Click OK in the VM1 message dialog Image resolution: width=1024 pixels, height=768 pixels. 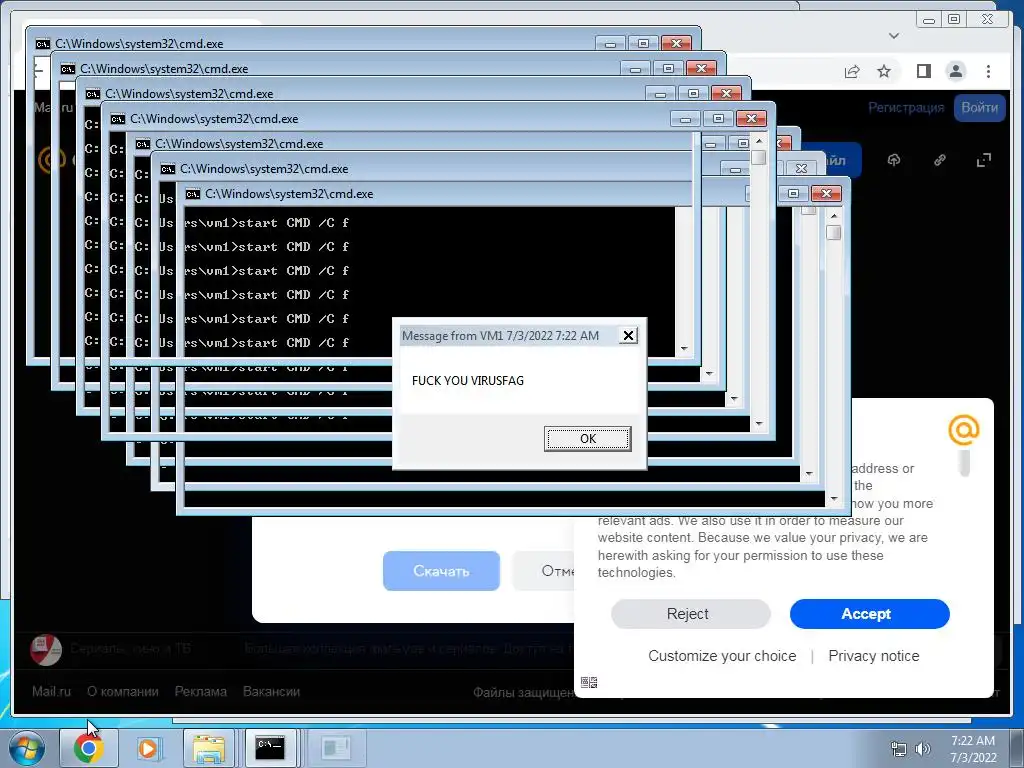587,438
